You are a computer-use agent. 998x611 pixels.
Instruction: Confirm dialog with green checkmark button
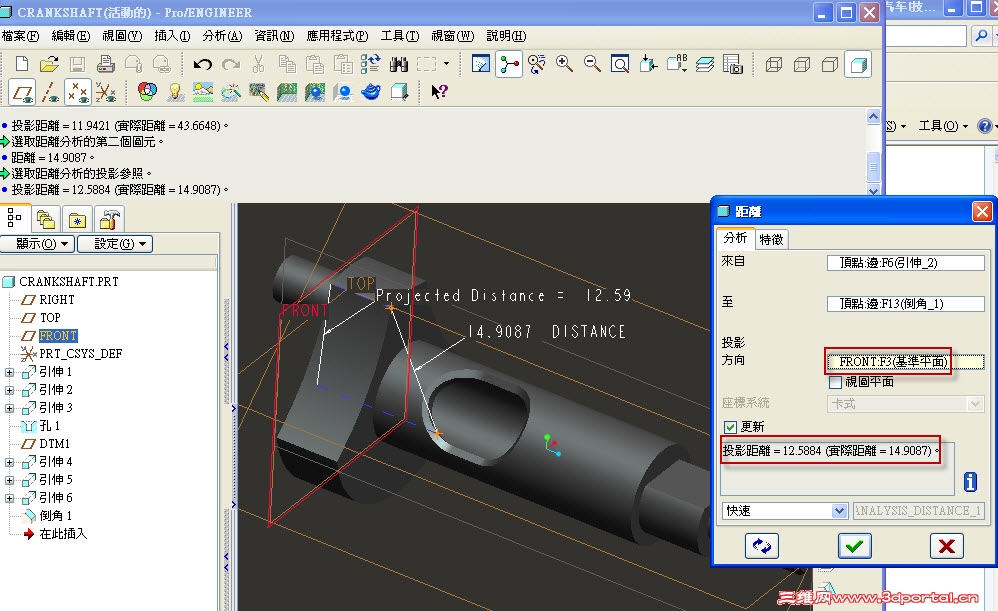[855, 545]
